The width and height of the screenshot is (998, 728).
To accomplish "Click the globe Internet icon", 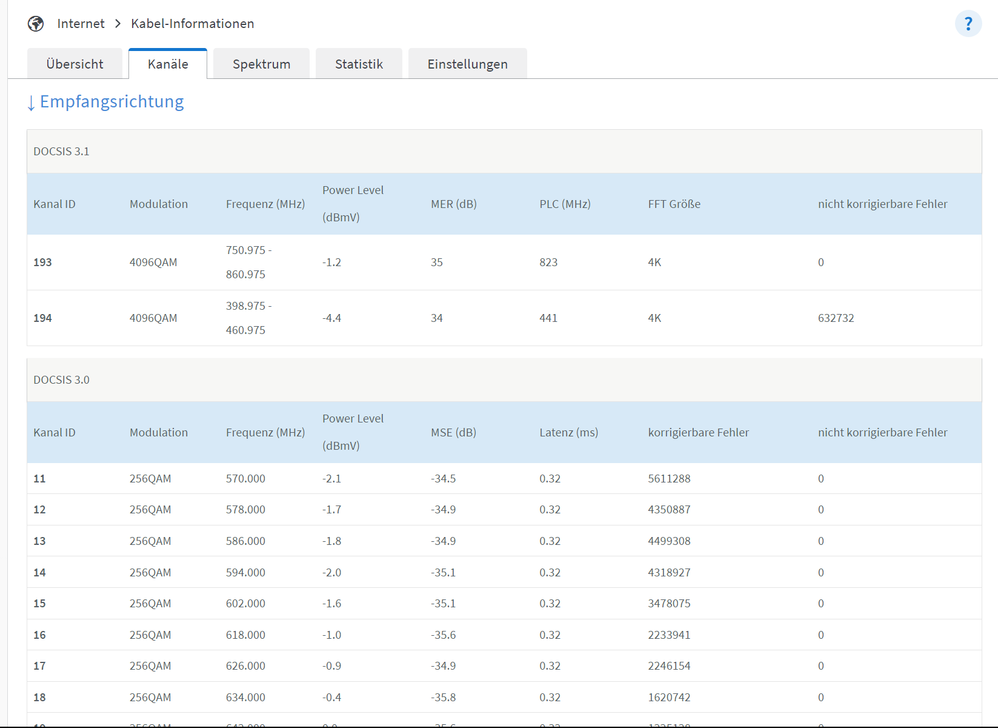I will [36, 23].
